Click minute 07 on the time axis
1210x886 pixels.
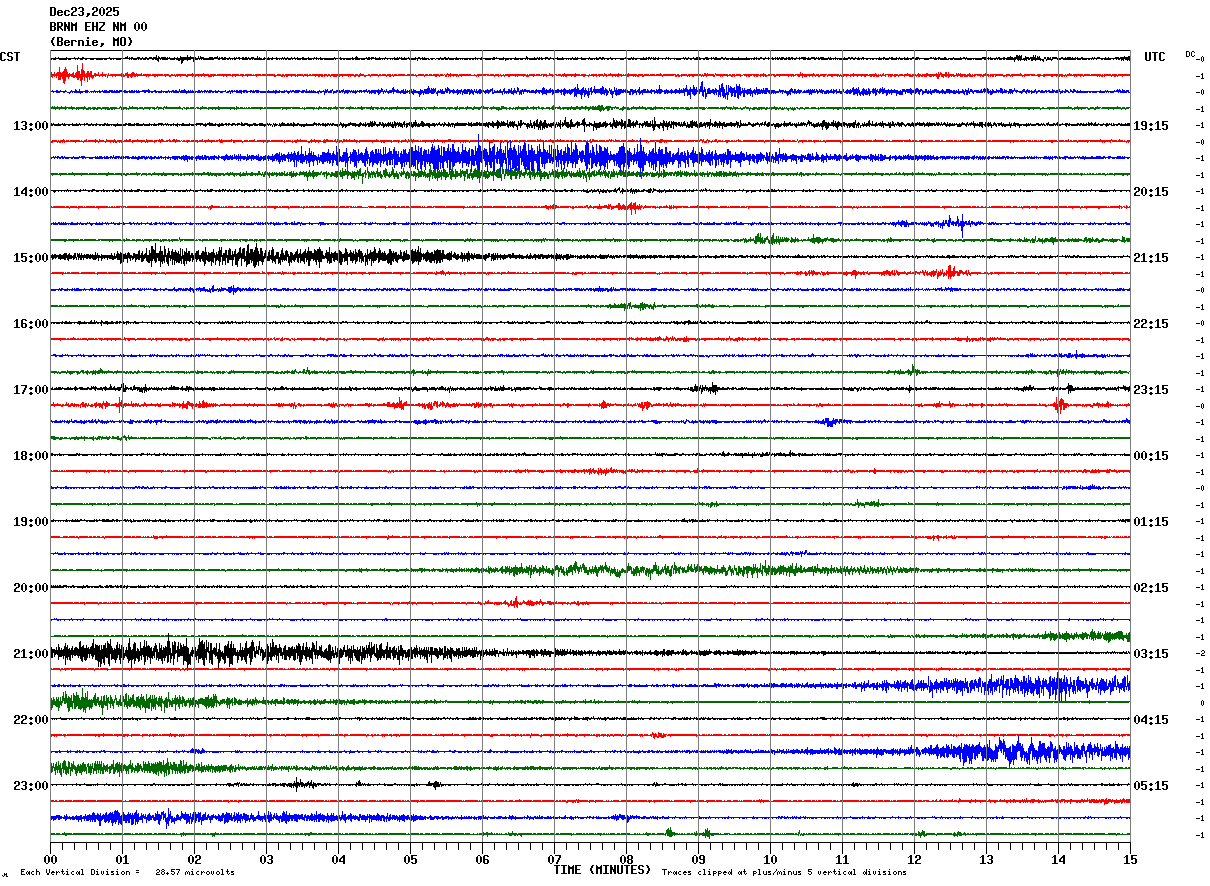click(x=554, y=859)
